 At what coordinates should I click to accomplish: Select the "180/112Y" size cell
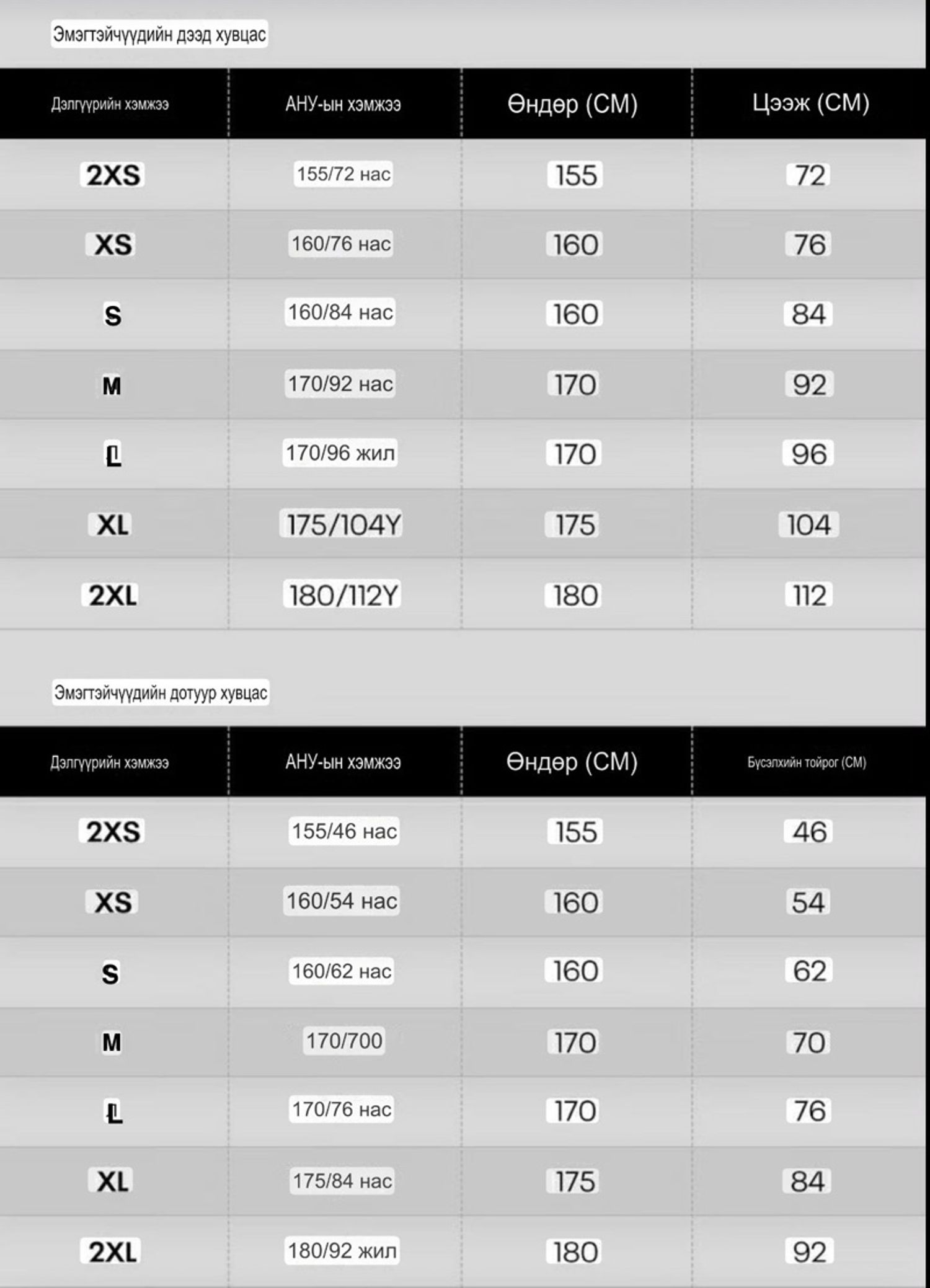(343, 596)
